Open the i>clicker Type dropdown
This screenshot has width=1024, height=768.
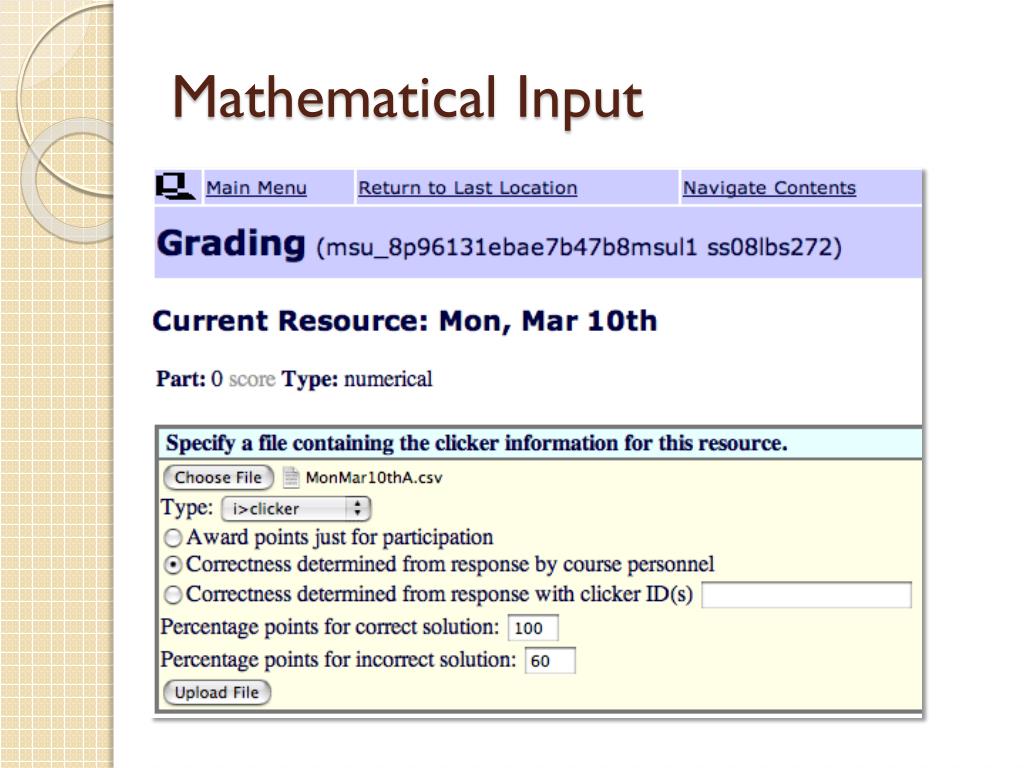[296, 509]
